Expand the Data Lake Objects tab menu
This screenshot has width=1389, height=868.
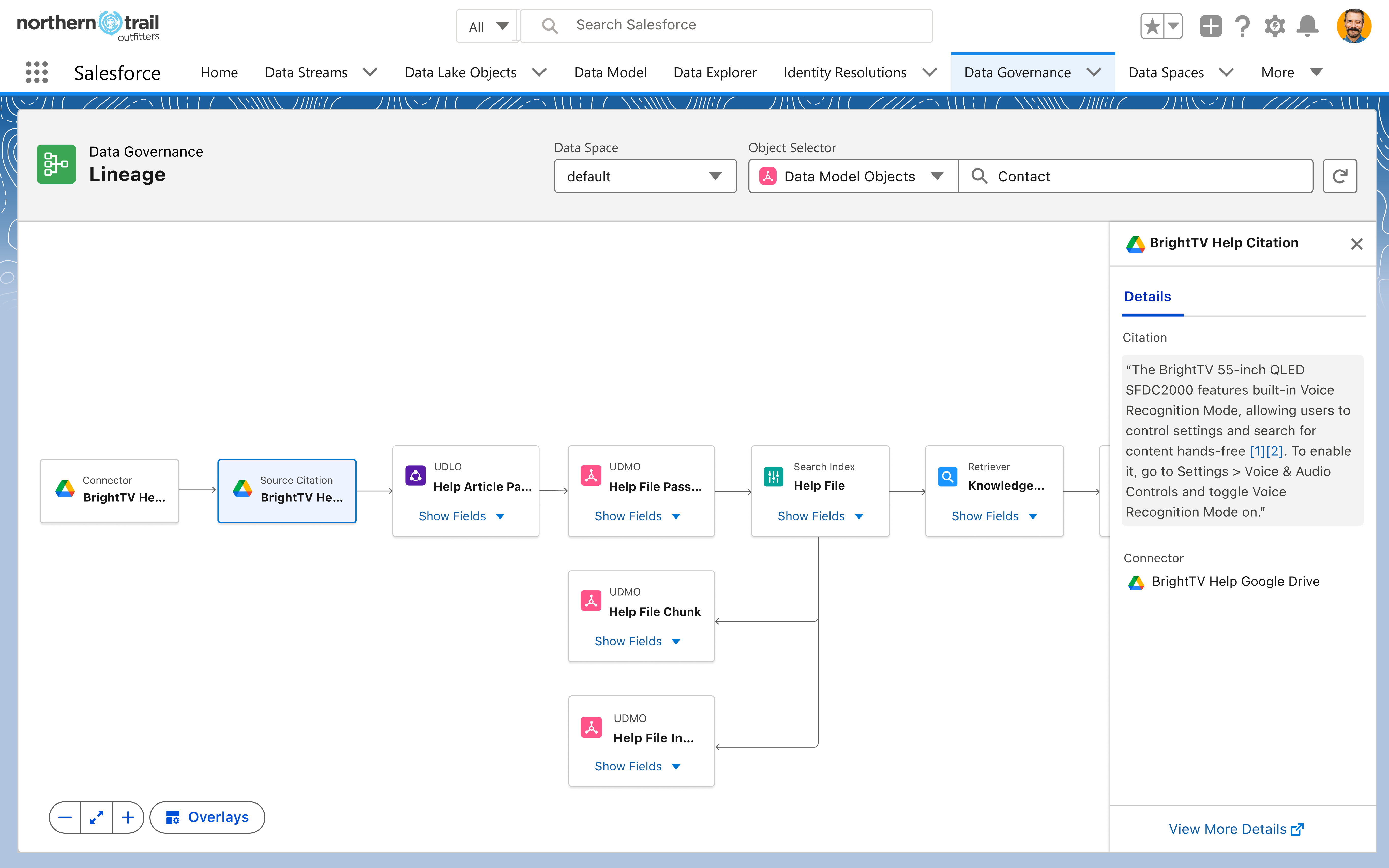coord(539,72)
